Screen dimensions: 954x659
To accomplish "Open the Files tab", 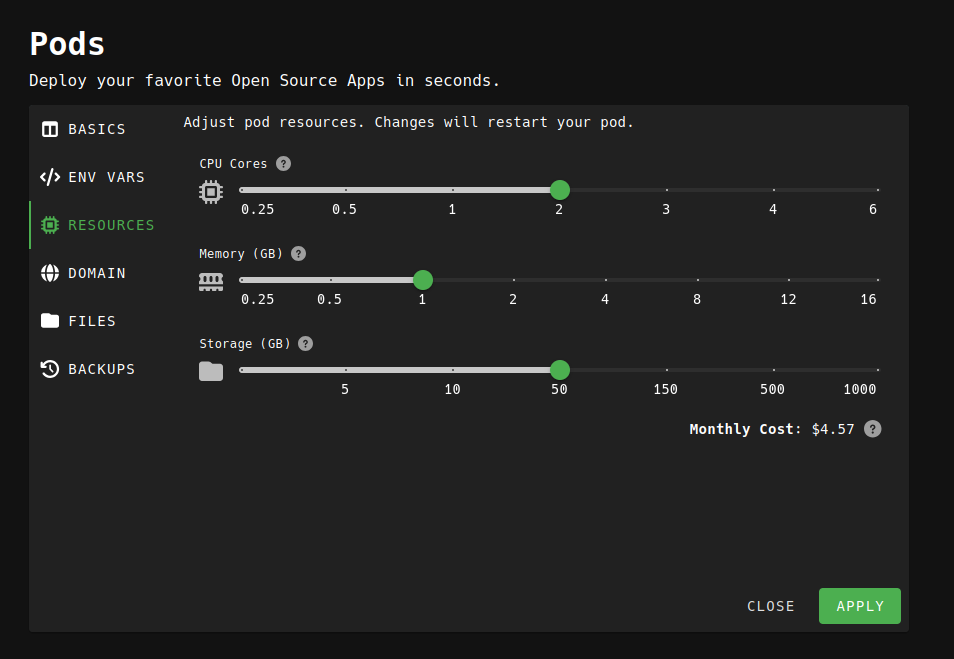I will 92,321.
